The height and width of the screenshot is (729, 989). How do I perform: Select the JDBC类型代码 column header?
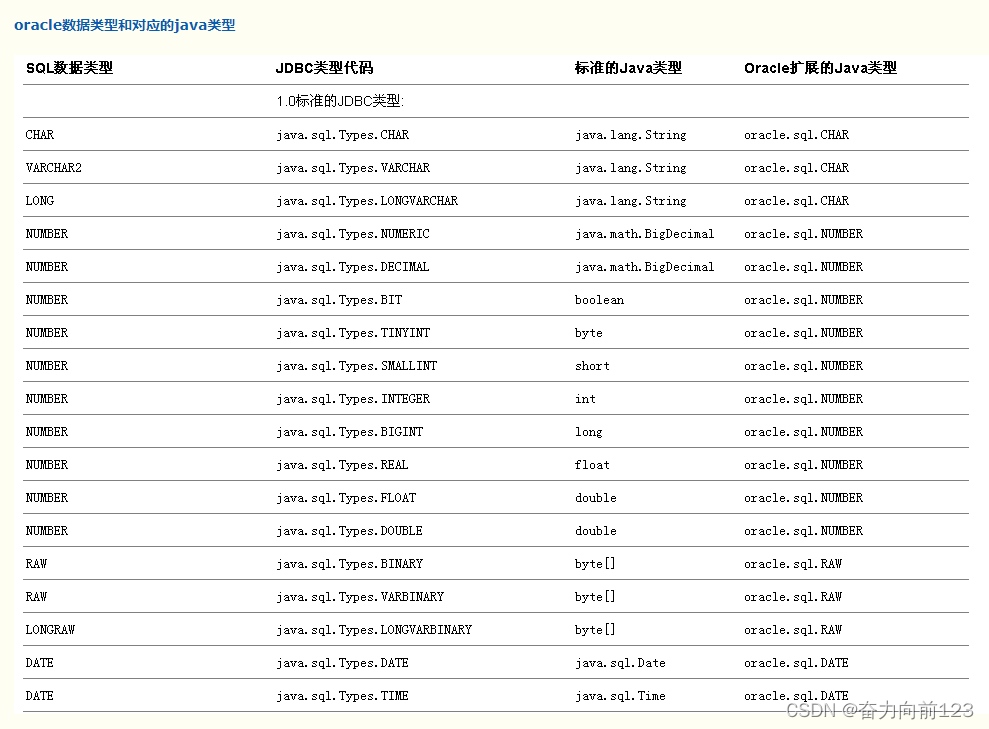pos(325,68)
